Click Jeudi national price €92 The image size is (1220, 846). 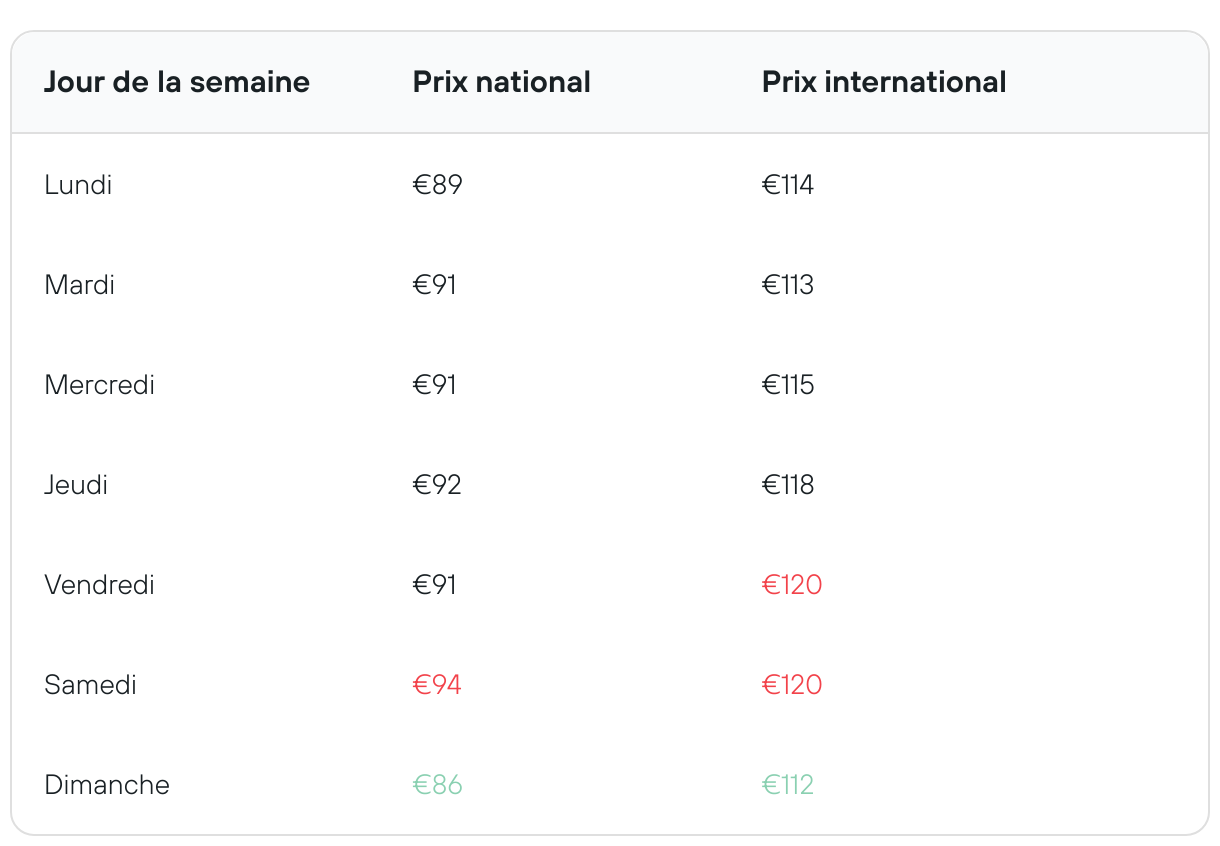[437, 485]
